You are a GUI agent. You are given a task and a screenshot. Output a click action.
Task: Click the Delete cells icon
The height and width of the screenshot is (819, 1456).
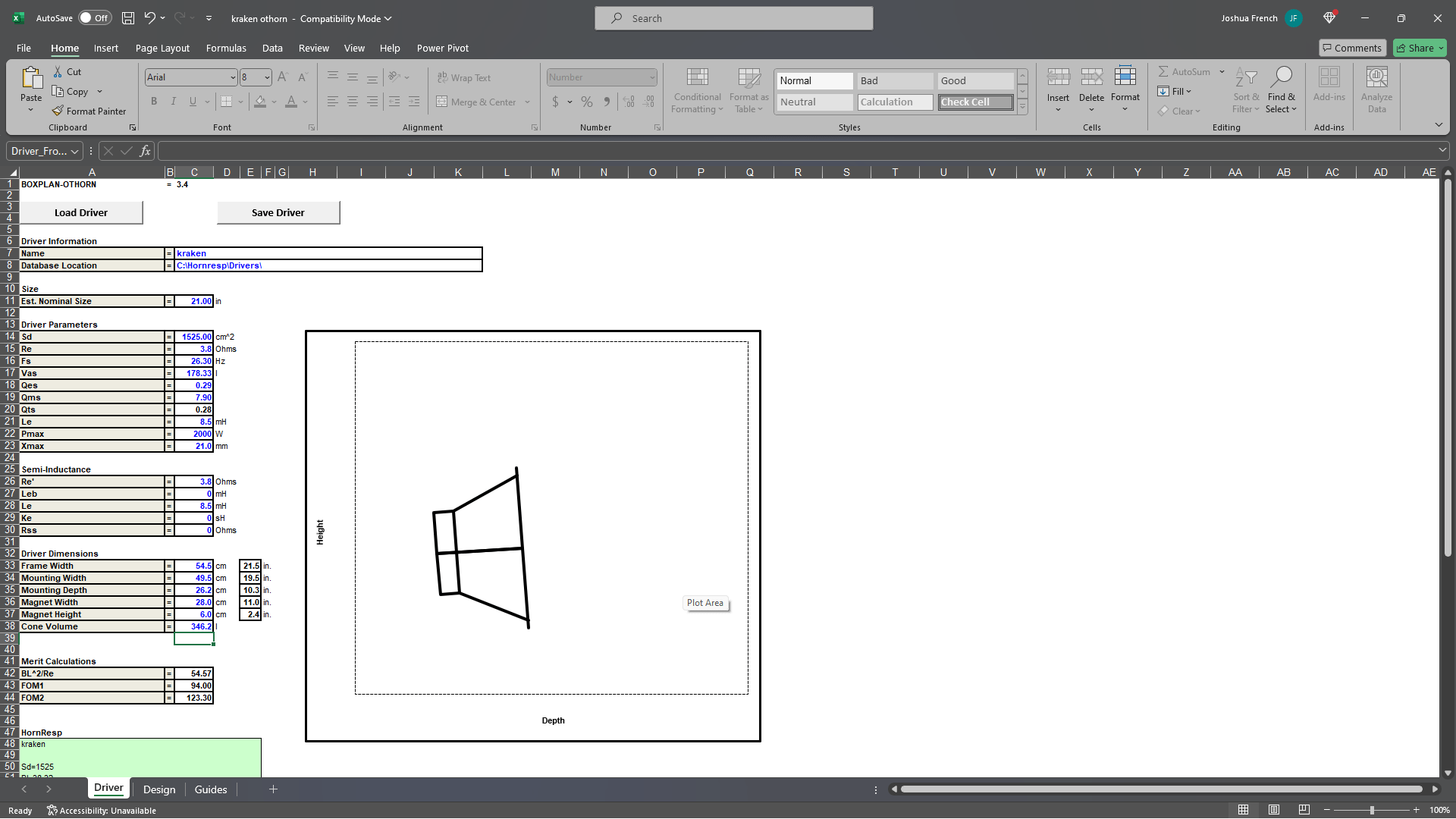[x=1091, y=77]
